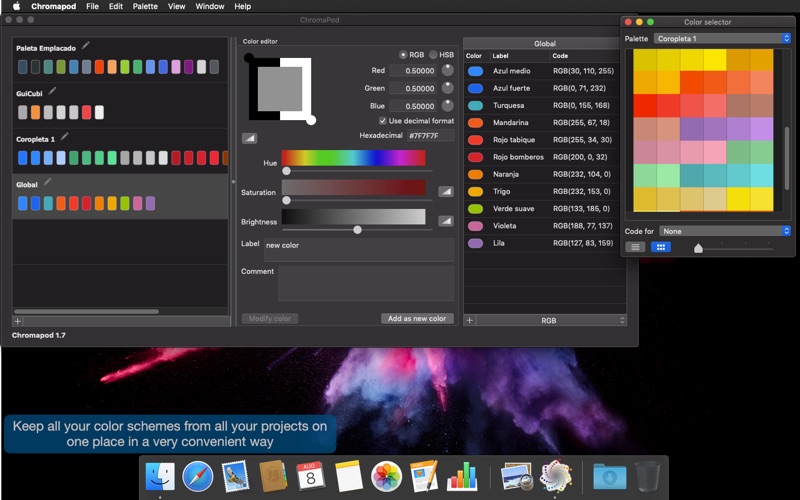Screen dimensions: 800x500
Task: Open the Window menu
Action: pyautogui.click(x=210, y=6)
